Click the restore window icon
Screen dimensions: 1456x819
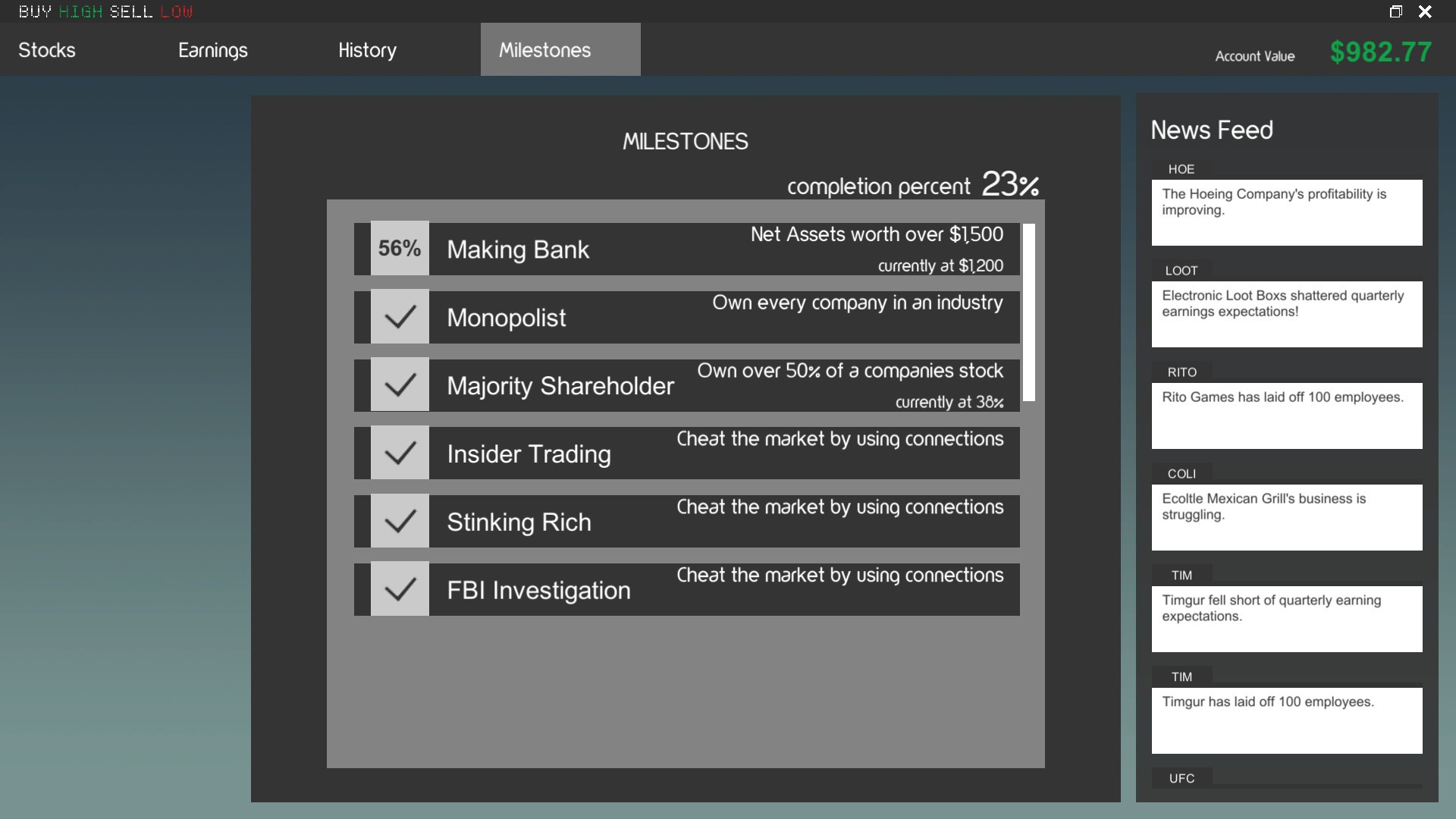click(x=1395, y=11)
